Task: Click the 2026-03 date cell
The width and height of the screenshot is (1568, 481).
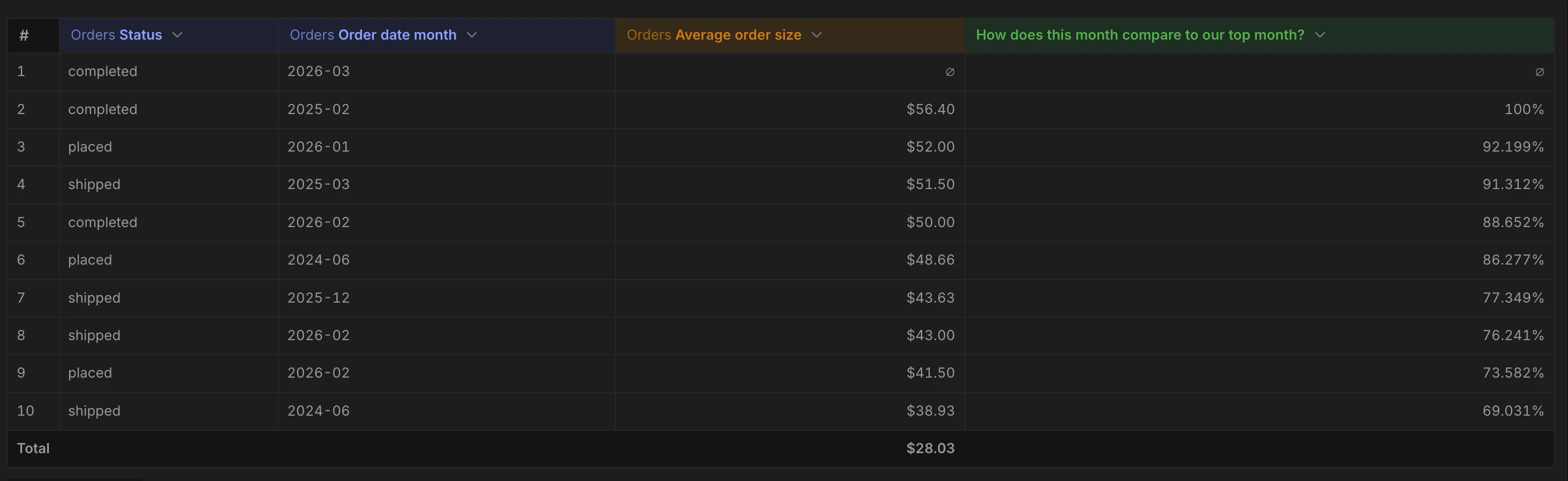Action: click(x=318, y=71)
